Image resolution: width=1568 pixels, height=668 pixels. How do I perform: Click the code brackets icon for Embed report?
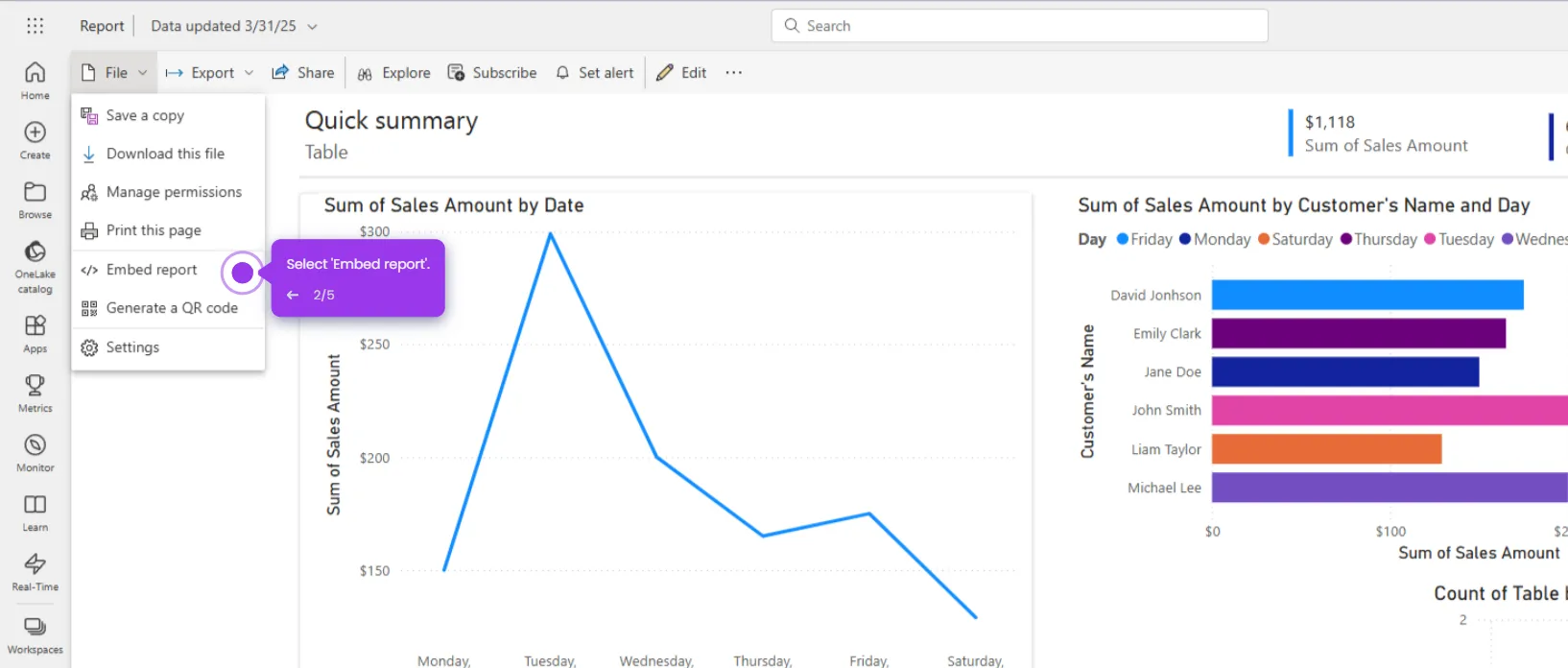pyautogui.click(x=89, y=271)
